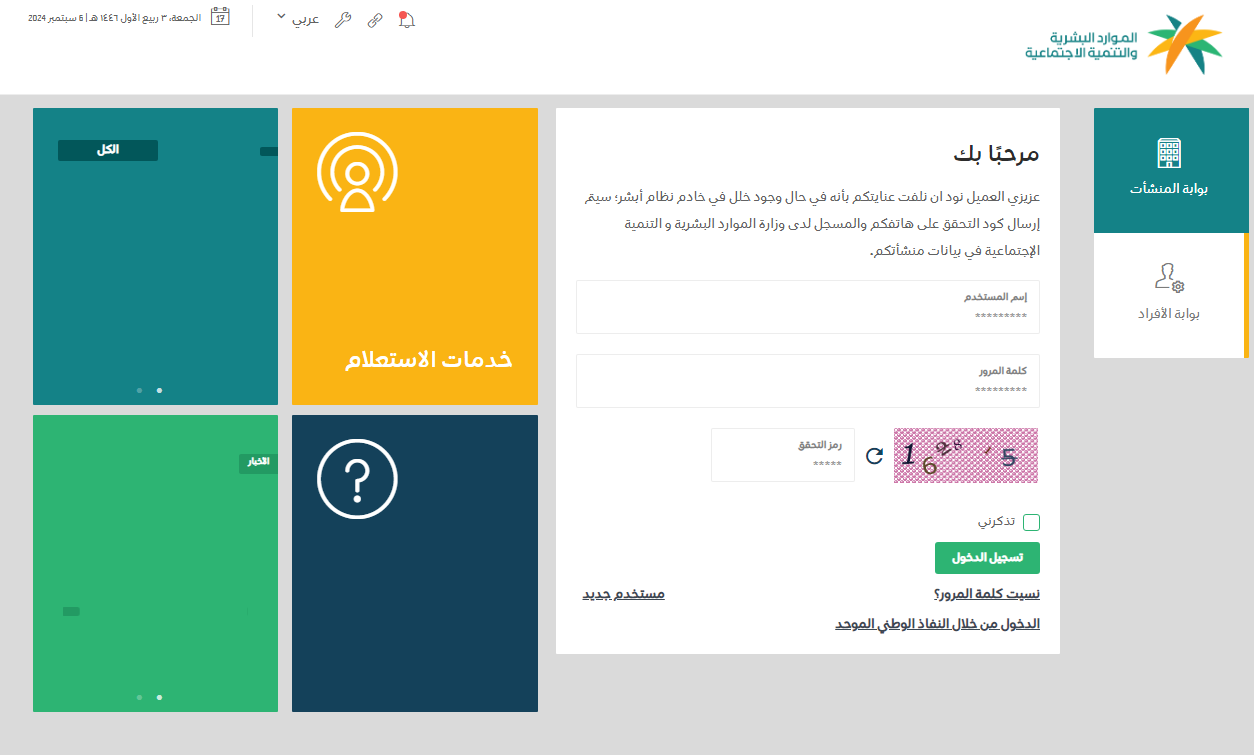The width and height of the screenshot is (1254, 755).
Task: Click the notification bell icon
Action: [x=406, y=20]
